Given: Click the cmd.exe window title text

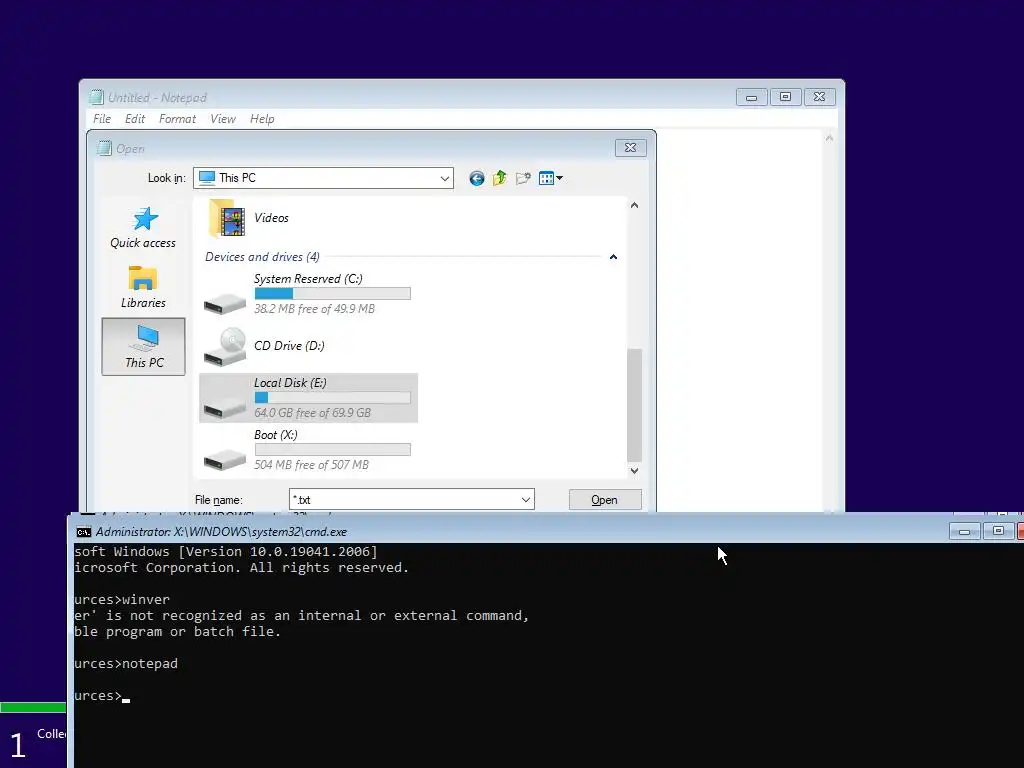Looking at the screenshot, I should [221, 532].
